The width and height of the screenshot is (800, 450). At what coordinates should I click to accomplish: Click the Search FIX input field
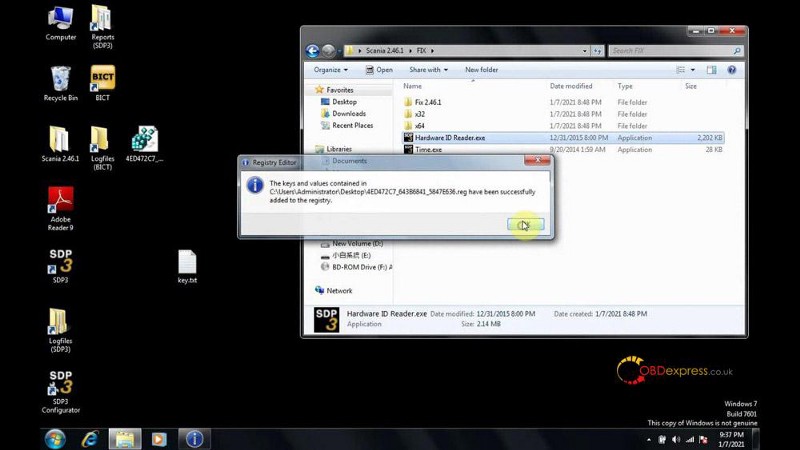(675, 51)
